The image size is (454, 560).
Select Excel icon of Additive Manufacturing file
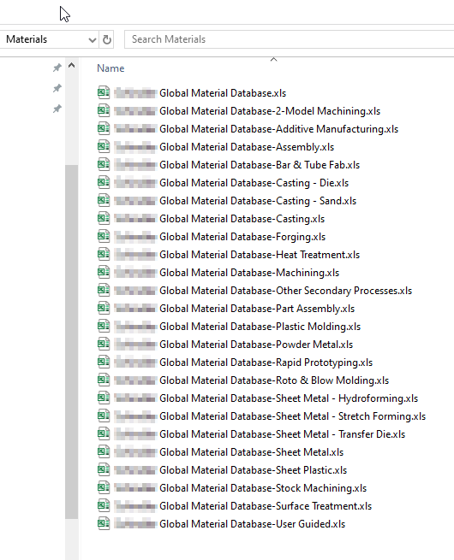[104, 128]
